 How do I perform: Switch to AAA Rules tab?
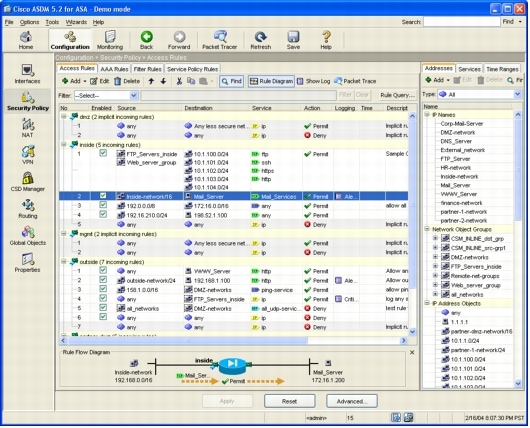tap(114, 69)
